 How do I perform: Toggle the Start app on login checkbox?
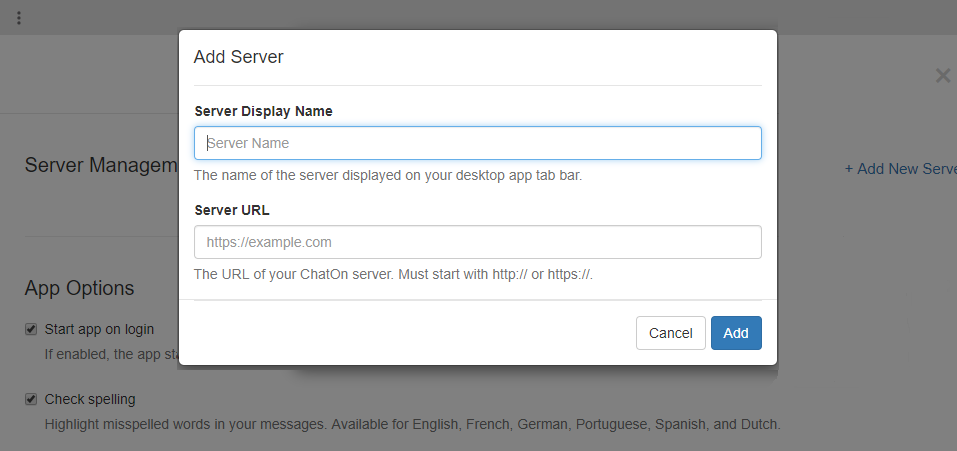coord(31,329)
